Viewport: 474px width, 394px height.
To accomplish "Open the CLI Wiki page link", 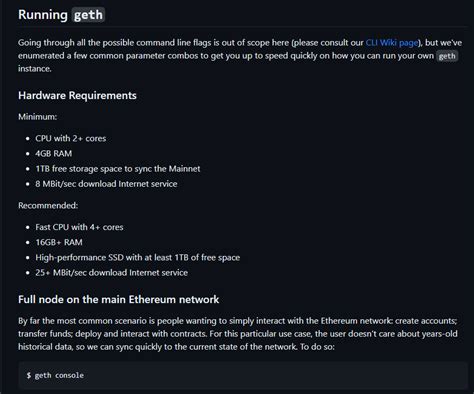I will click(392, 43).
